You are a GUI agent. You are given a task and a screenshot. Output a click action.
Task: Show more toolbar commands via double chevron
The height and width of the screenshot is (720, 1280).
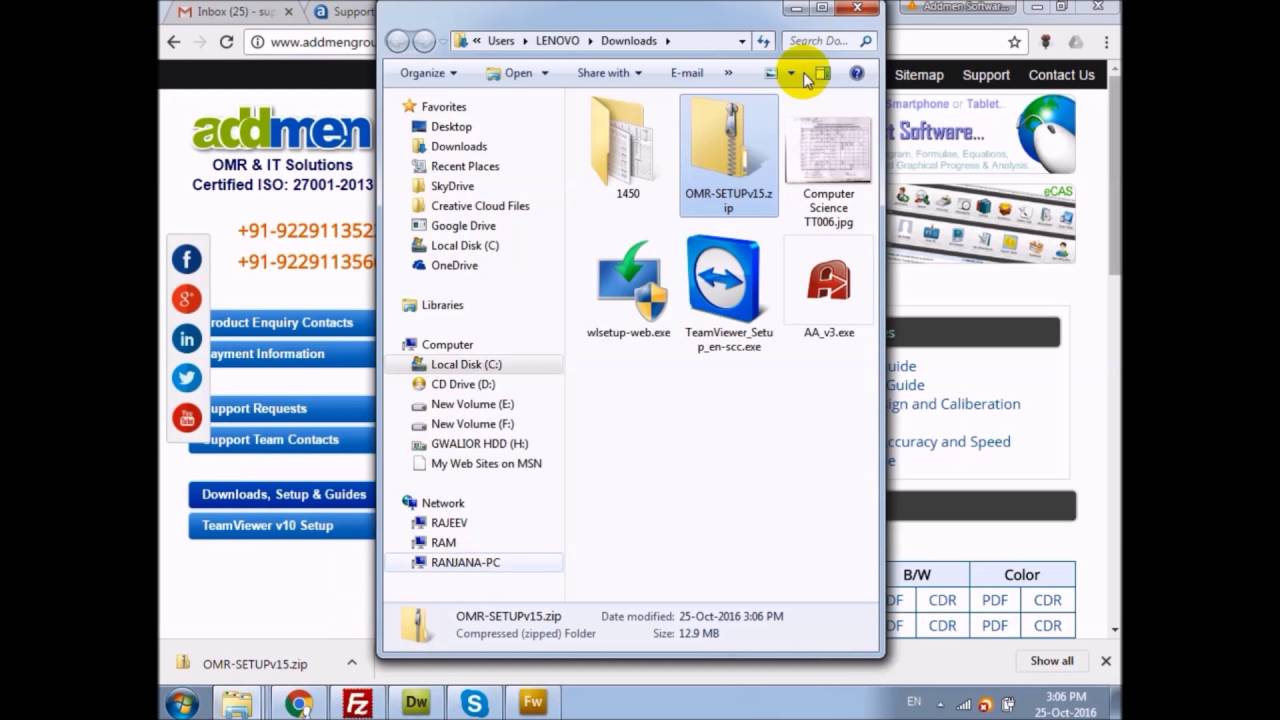(728, 73)
